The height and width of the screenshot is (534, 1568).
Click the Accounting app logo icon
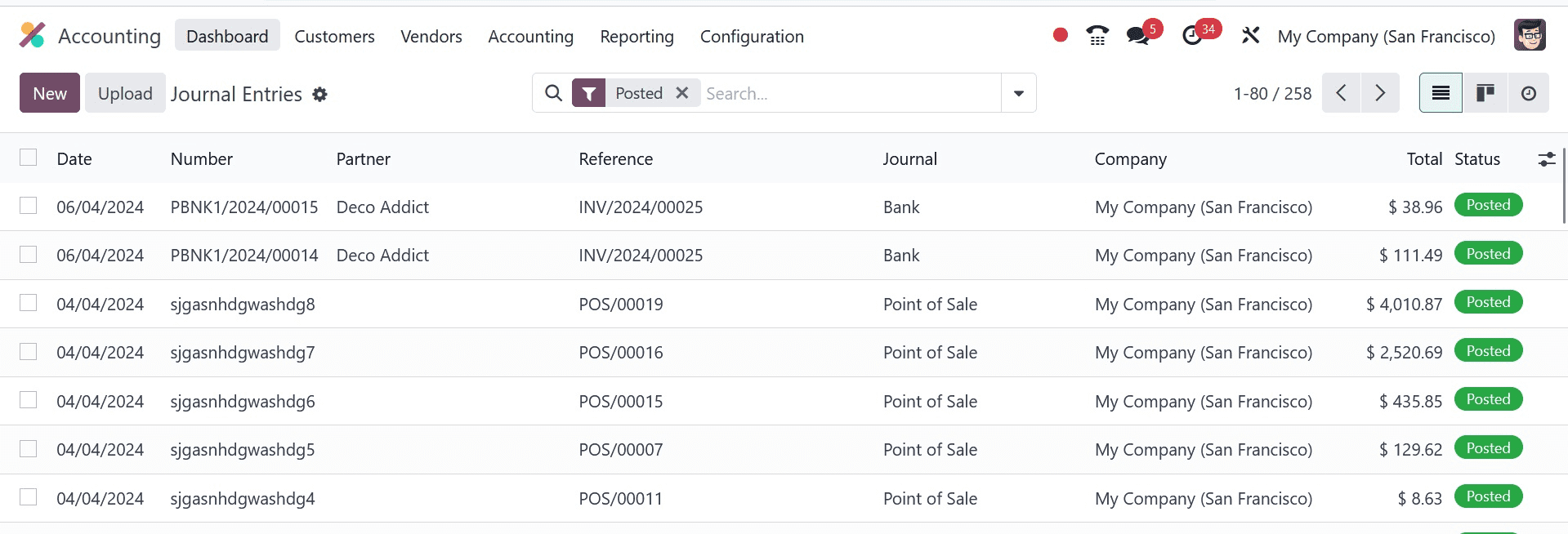32,35
